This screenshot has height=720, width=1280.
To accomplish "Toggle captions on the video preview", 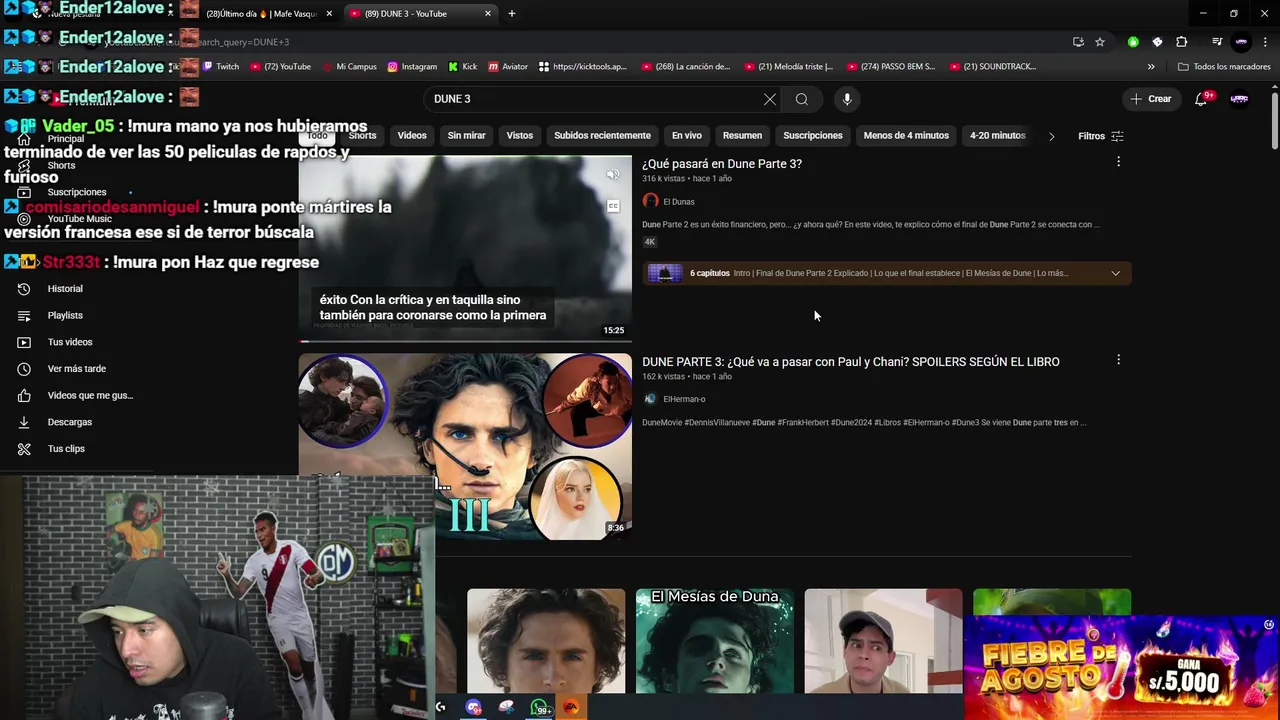I will point(613,206).
